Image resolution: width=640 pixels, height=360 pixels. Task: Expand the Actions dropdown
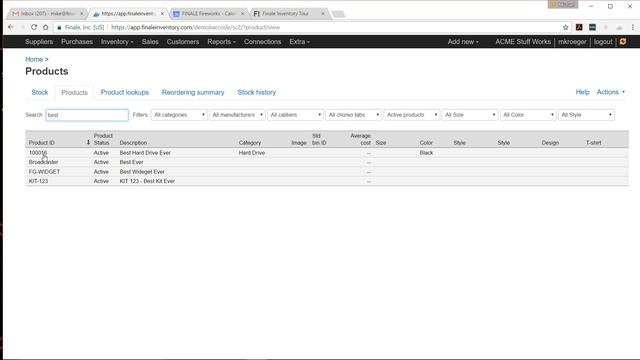click(611, 92)
